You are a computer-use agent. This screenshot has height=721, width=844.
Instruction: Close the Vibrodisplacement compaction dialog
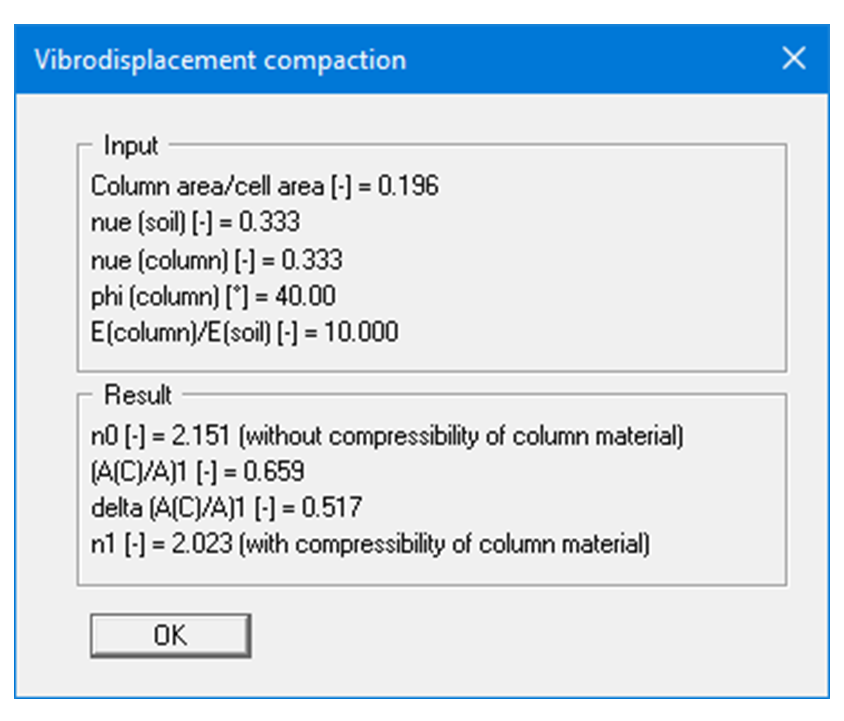[795, 59]
